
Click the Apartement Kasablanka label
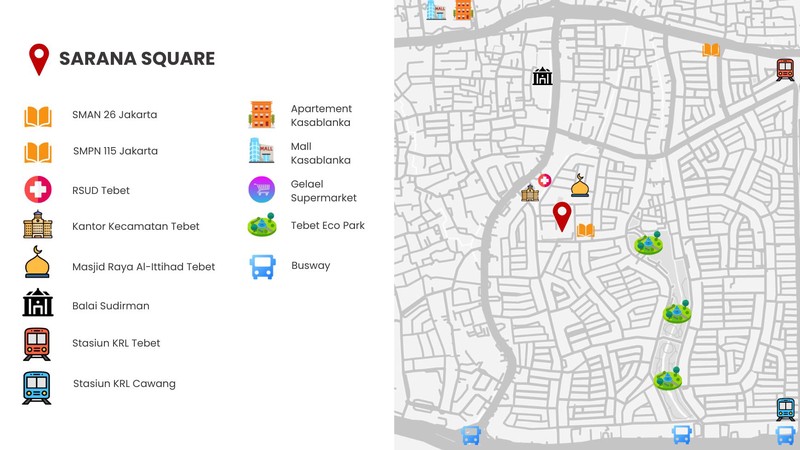coord(321,115)
